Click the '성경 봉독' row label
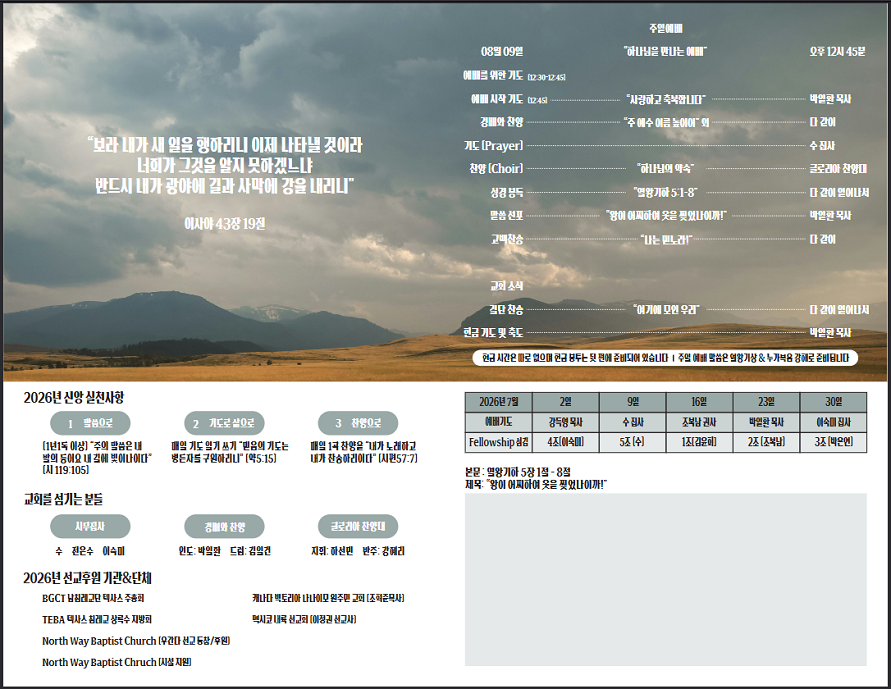891x689 pixels. coord(506,193)
